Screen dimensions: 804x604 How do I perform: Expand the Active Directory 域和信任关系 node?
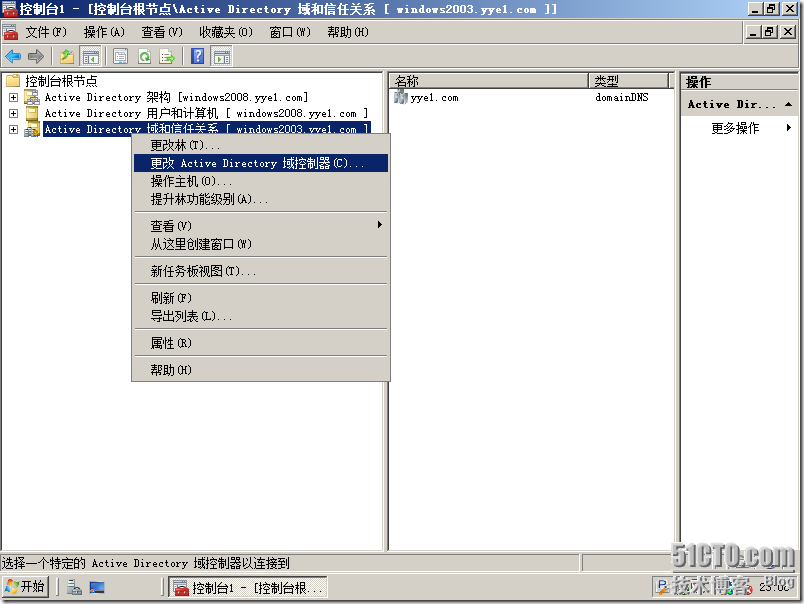point(13,129)
